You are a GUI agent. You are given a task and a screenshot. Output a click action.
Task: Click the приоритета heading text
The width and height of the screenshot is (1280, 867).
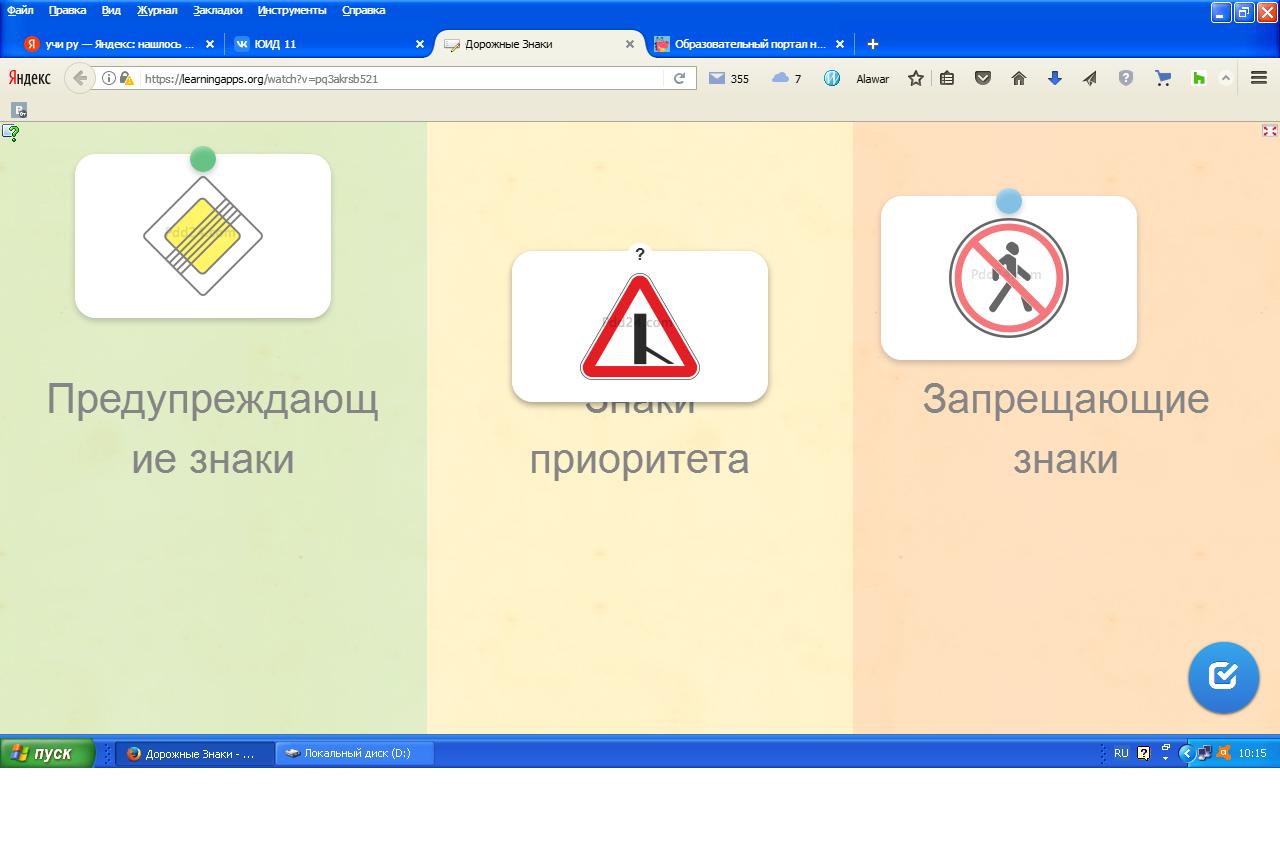click(x=639, y=459)
